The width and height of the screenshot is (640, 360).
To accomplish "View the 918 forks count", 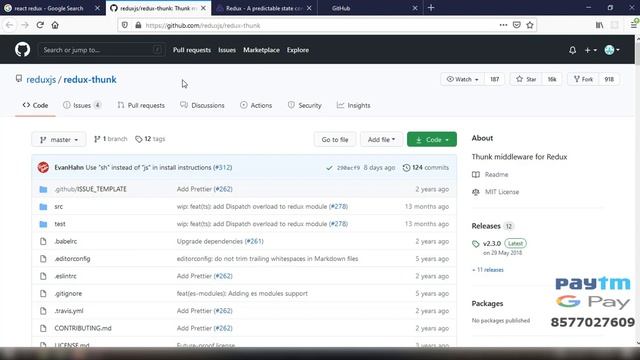I will click(x=609, y=79).
